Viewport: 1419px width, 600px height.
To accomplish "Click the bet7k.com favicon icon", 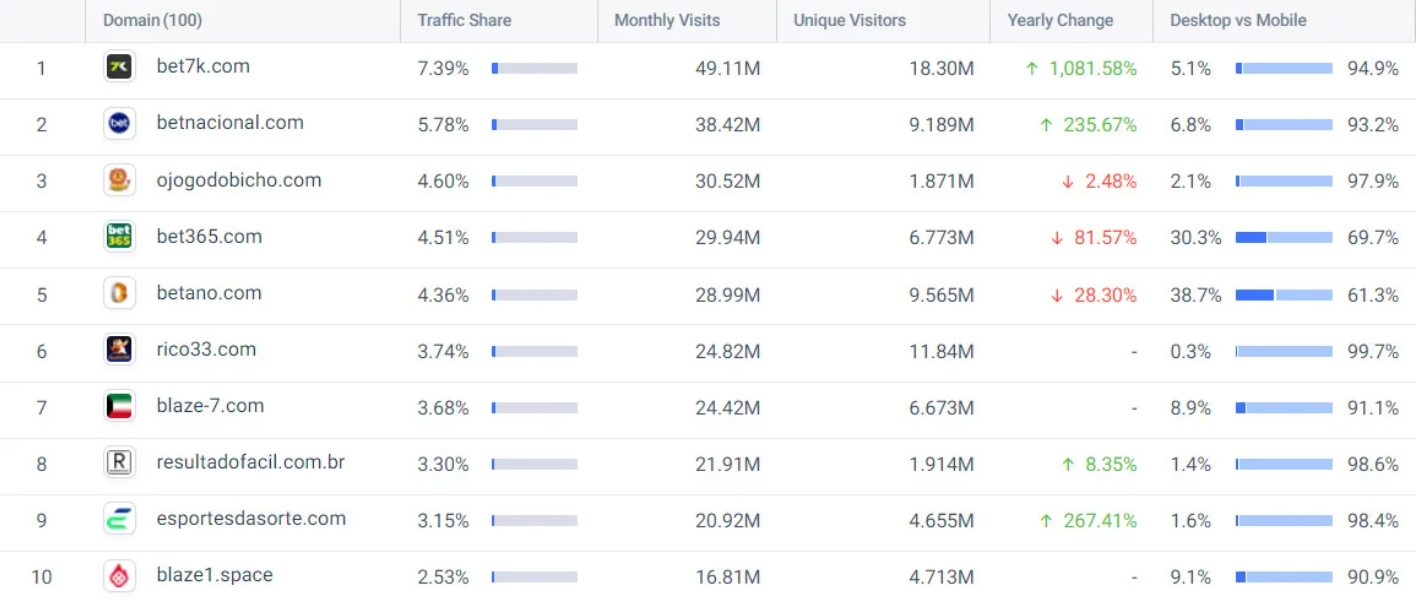I will [x=119, y=67].
